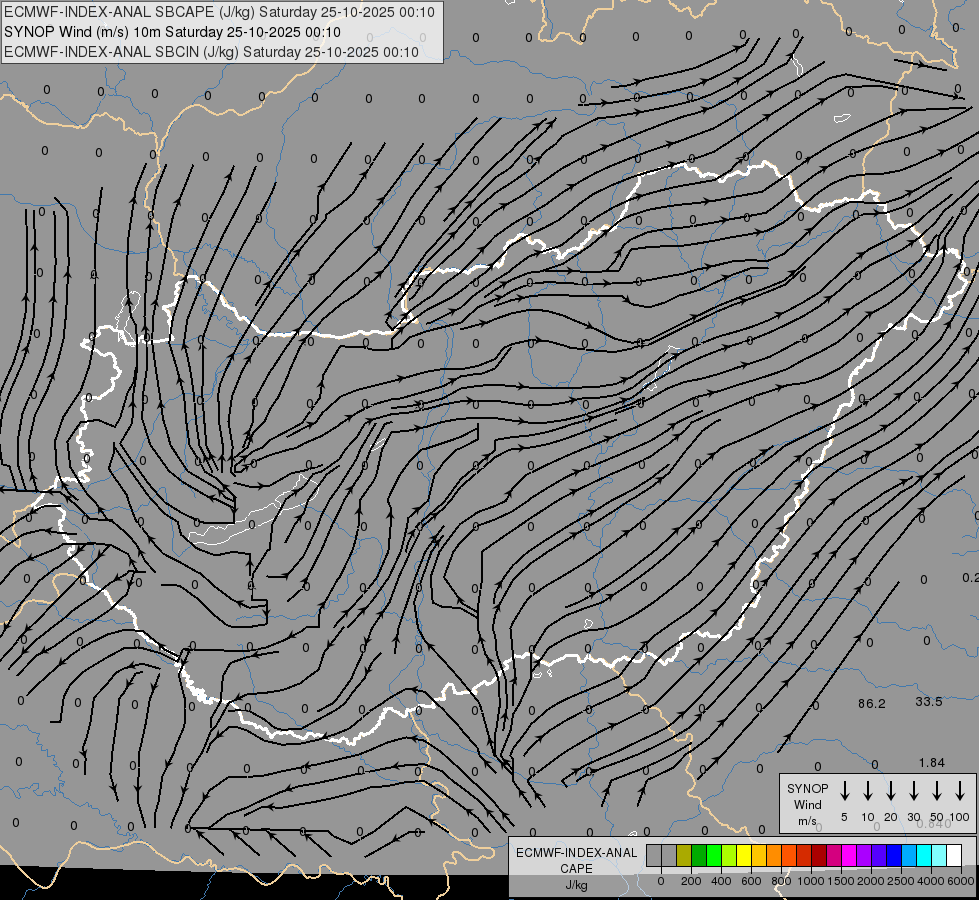The height and width of the screenshot is (900, 979).
Task: Select the dark red CAPE legend swatch
Action: [819, 855]
